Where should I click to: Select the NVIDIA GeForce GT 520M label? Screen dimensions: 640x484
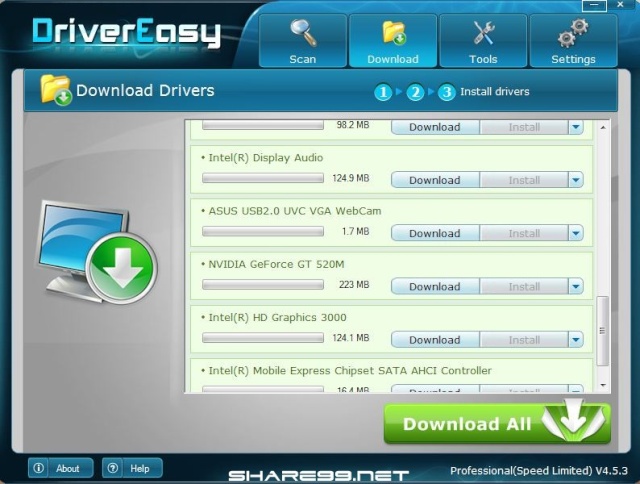tap(276, 264)
